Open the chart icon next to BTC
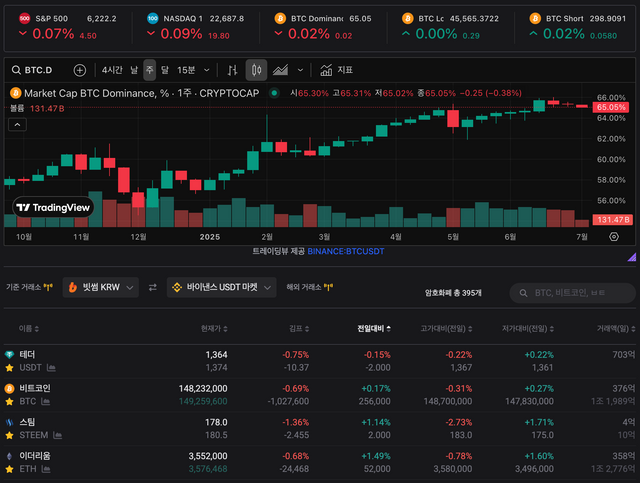This screenshot has height=483, width=640. pyautogui.click(x=46, y=402)
